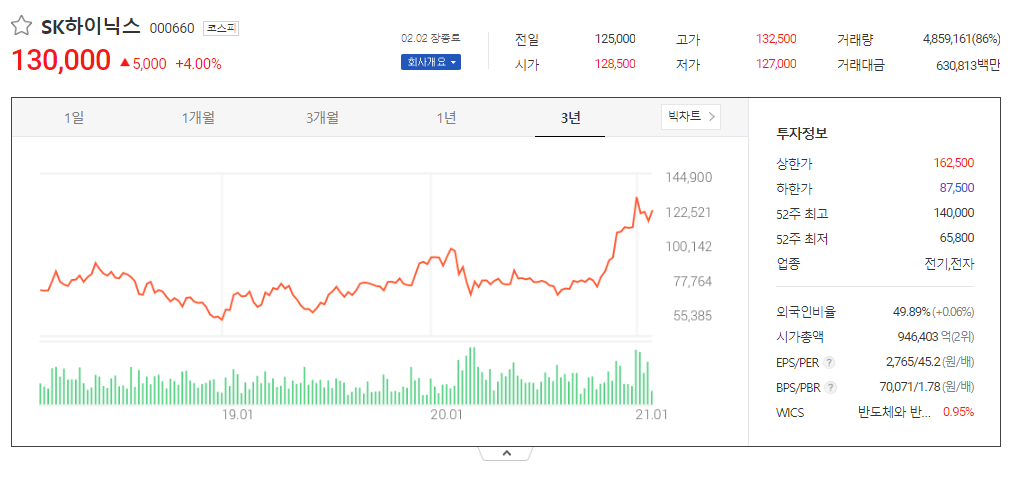Click the 상한가 value 162,500
The height and width of the screenshot is (483, 1018).
954,163
